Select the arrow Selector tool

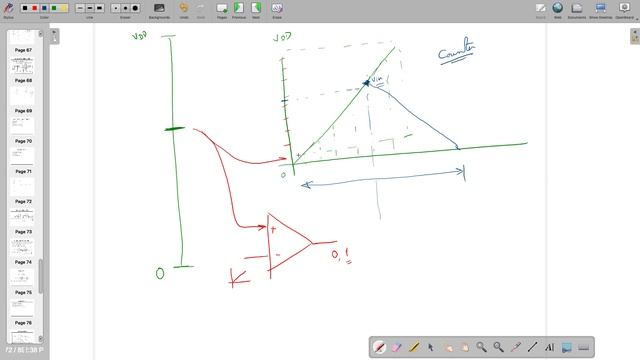point(431,347)
